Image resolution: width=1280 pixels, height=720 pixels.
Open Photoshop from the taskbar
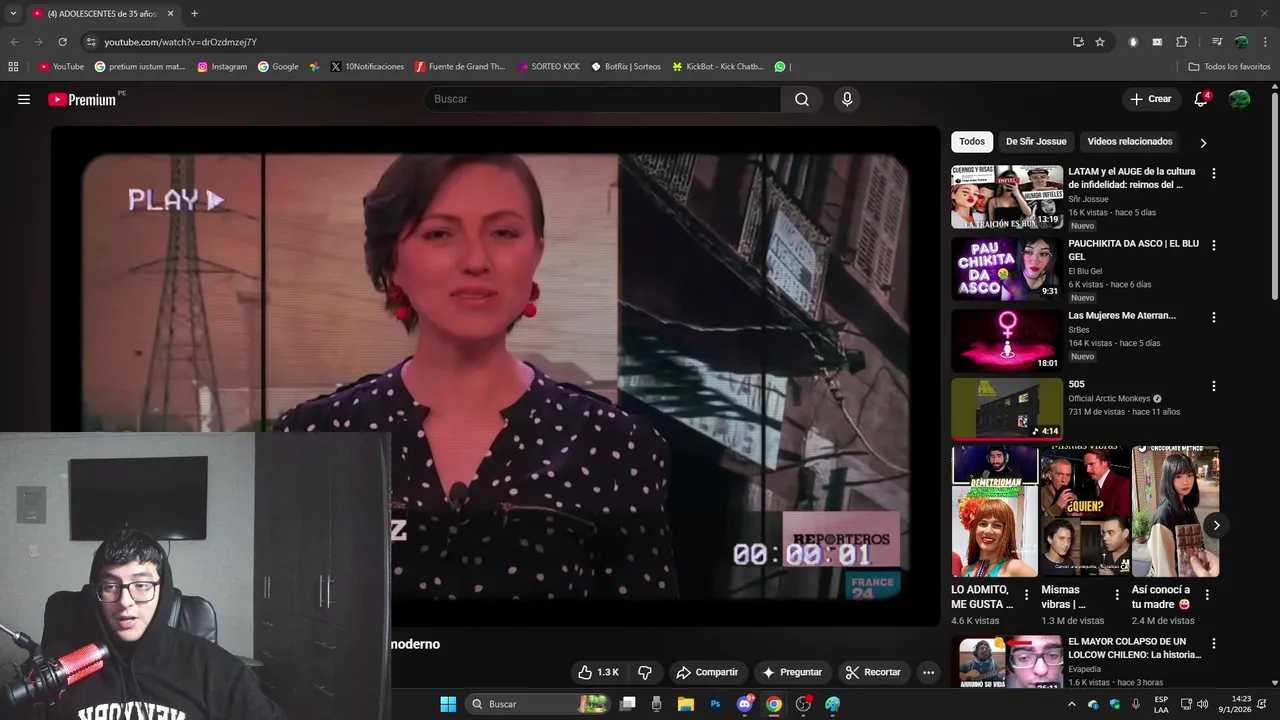(x=715, y=704)
